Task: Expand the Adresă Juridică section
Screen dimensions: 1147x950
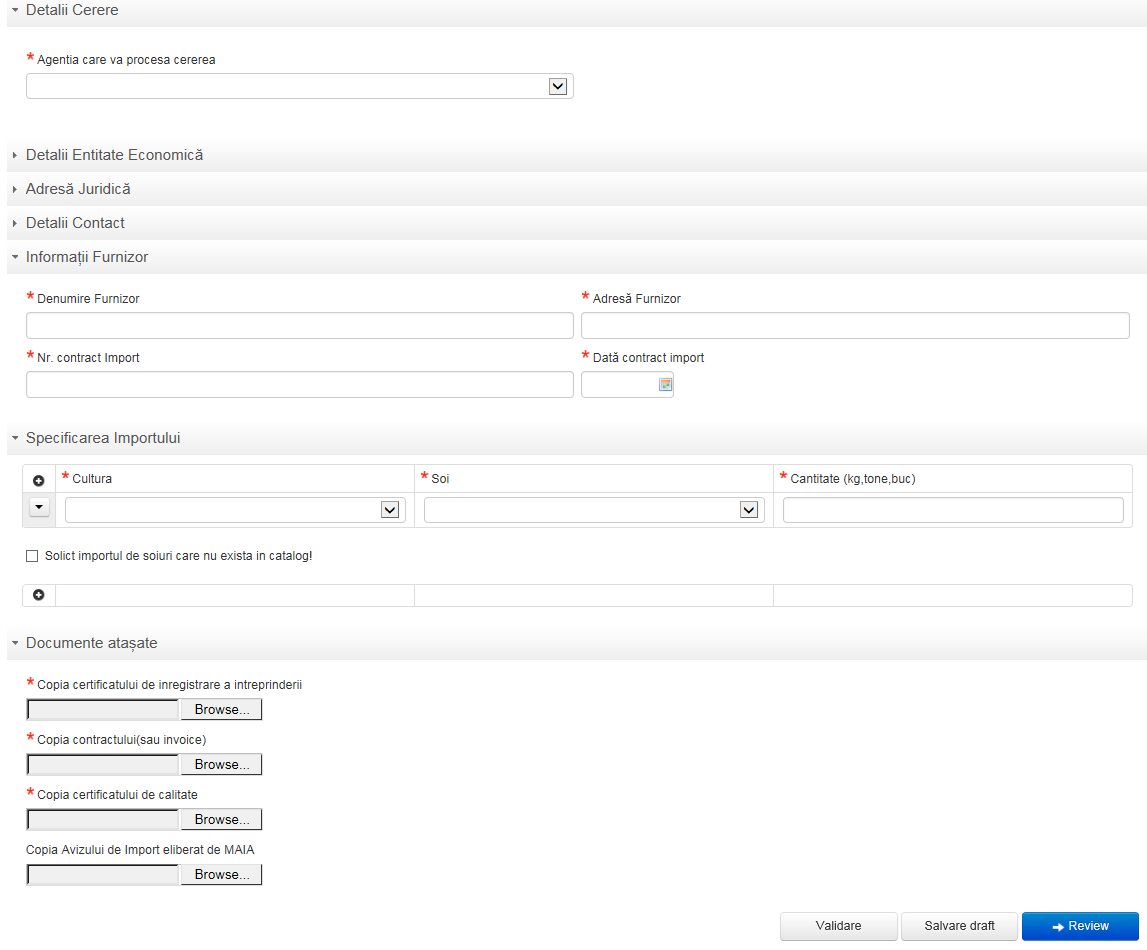Action: coord(78,189)
